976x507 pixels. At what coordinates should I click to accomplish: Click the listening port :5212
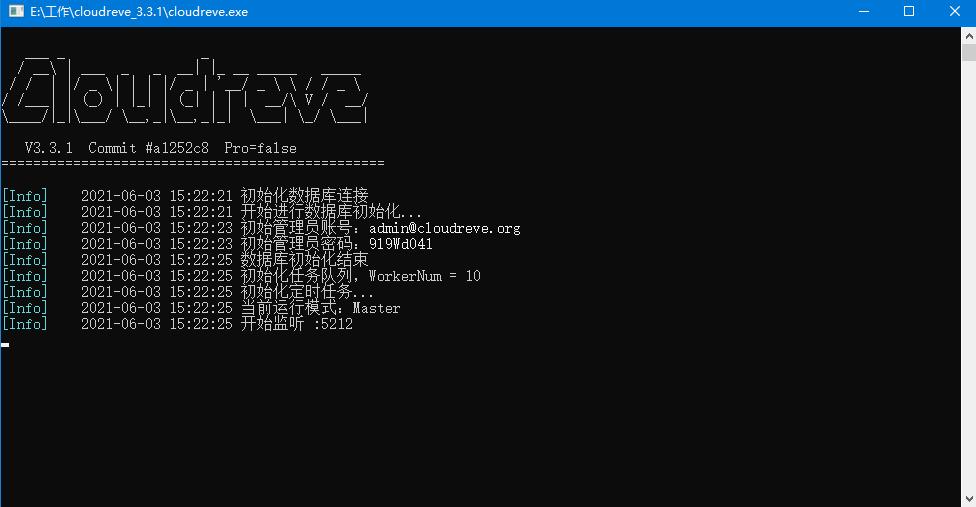[x=333, y=324]
